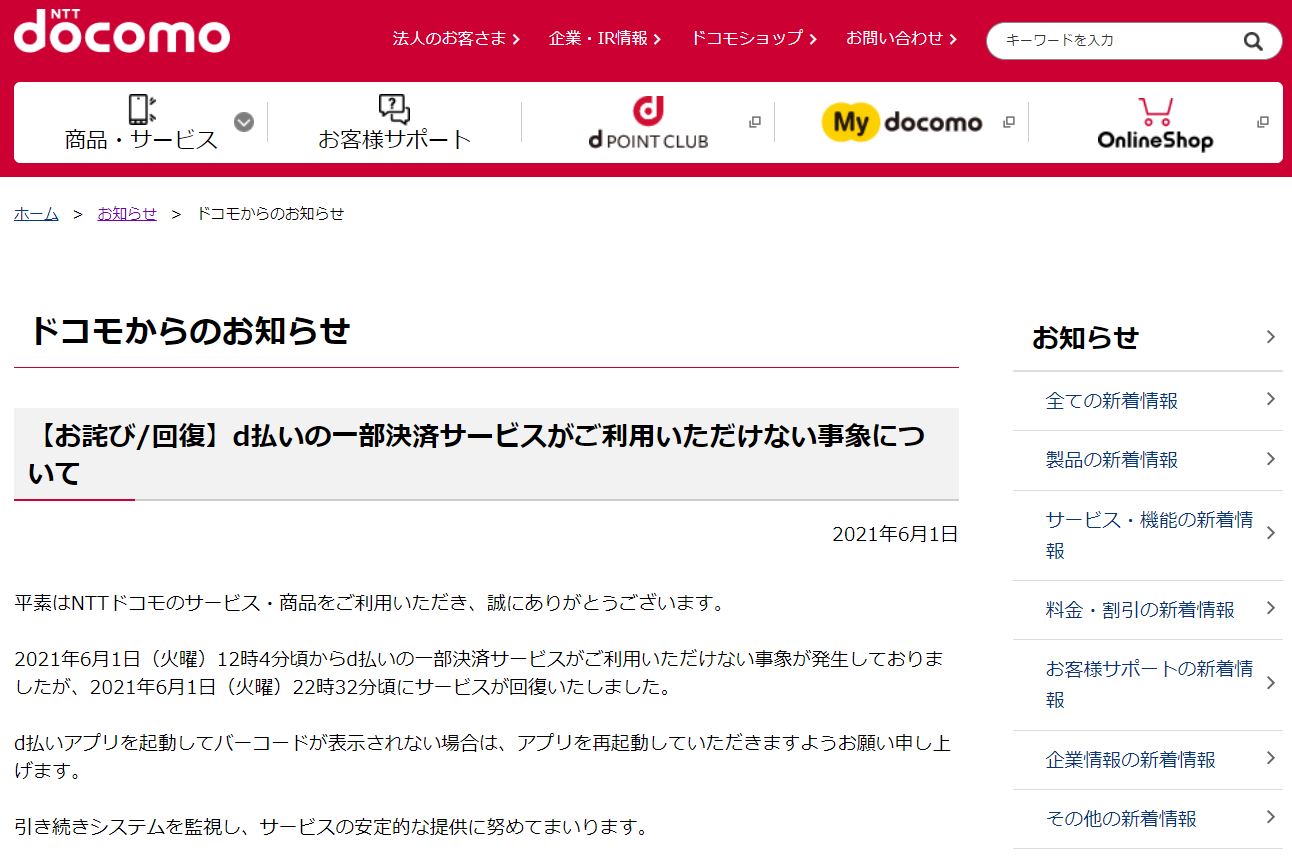Screen dimensions: 1292x858
Task: Open 料金・割引の新着情報 sidebar link
Action: 1140,610
